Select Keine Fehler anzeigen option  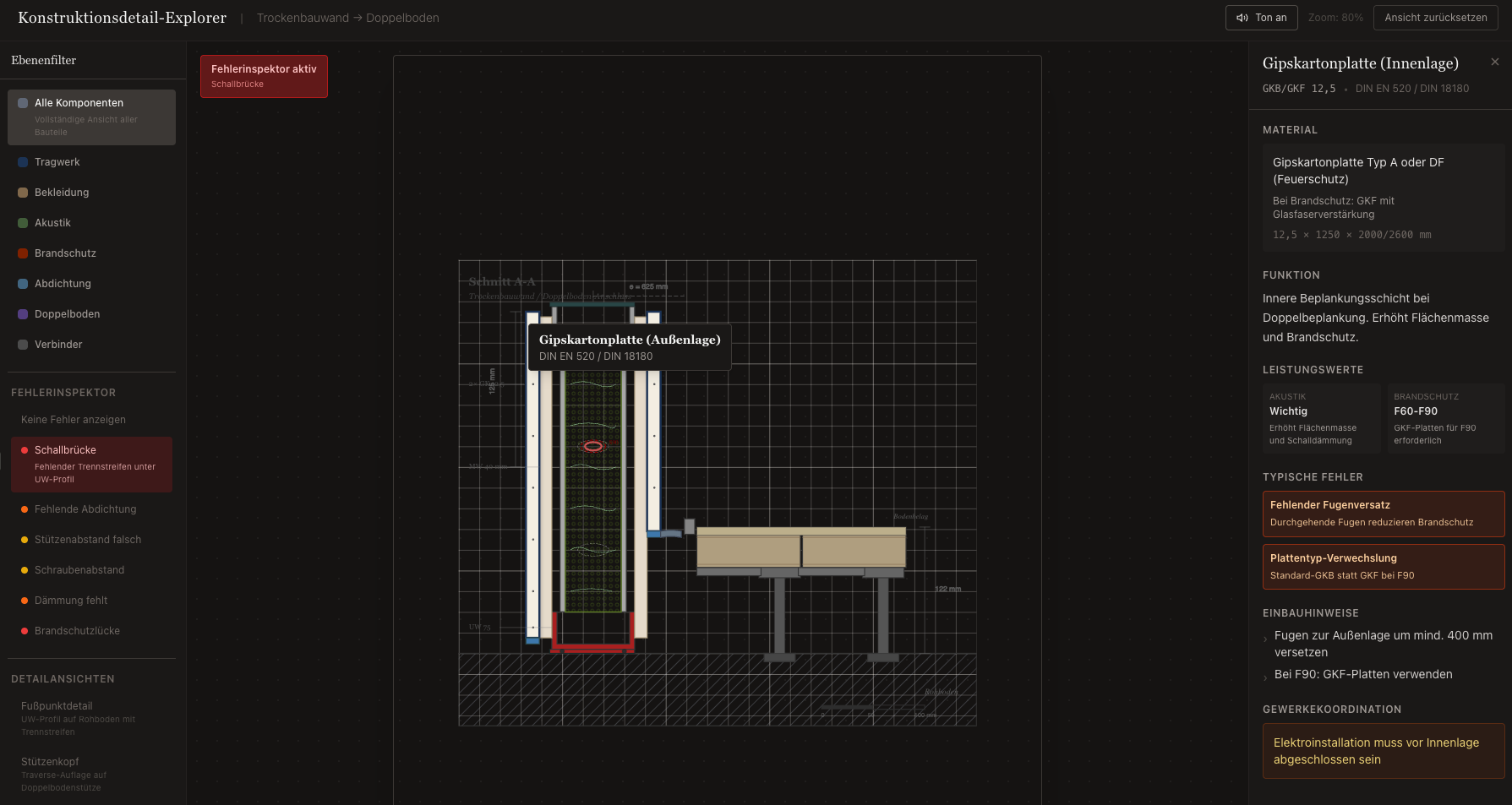(74, 420)
